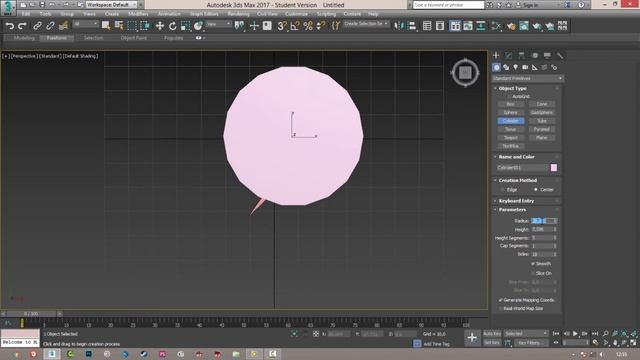Click the Box primitive button

(511, 104)
